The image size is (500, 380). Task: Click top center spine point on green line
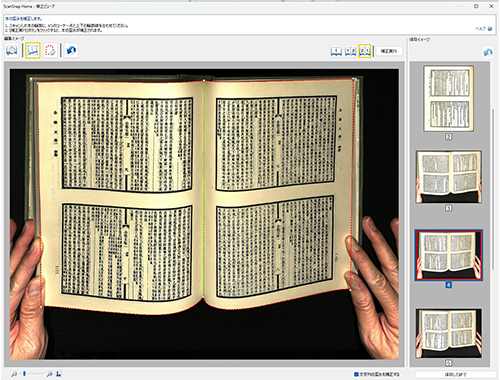[204, 80]
